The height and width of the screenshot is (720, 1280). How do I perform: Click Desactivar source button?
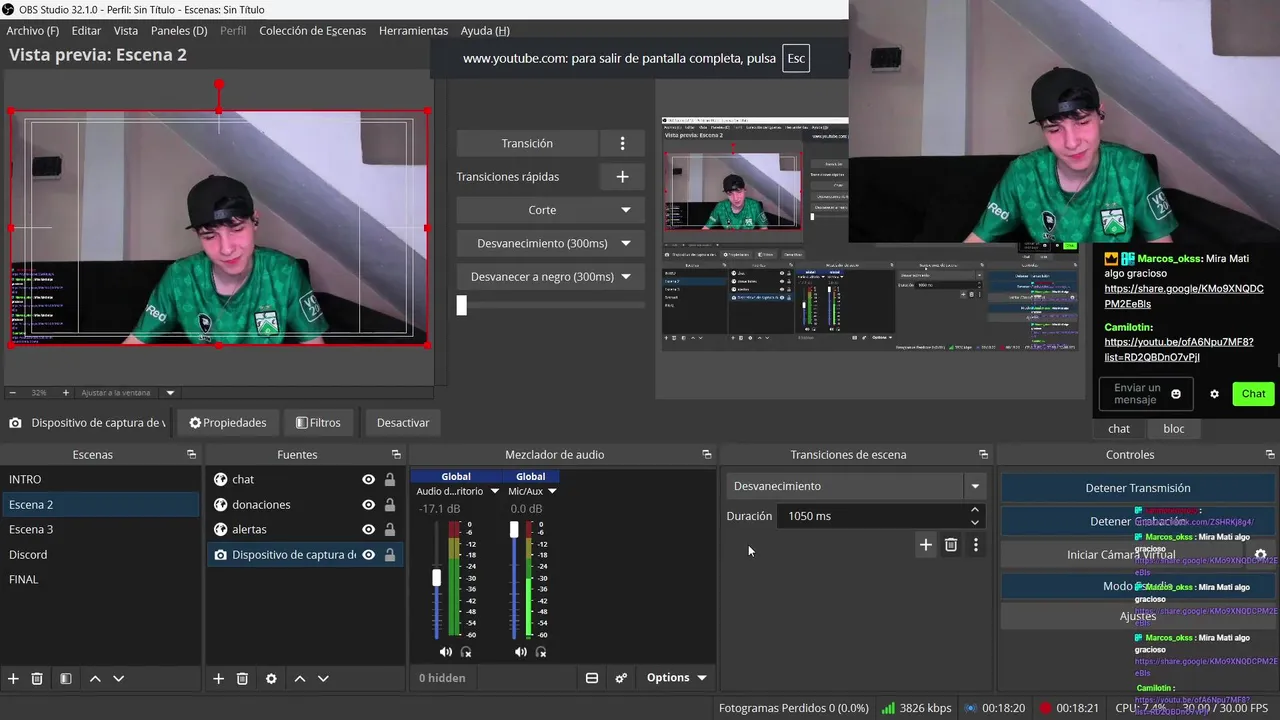403,423
